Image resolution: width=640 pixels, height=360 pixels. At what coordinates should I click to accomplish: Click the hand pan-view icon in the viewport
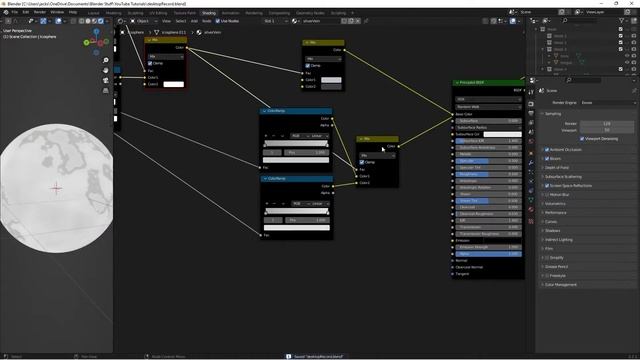(x=106, y=70)
